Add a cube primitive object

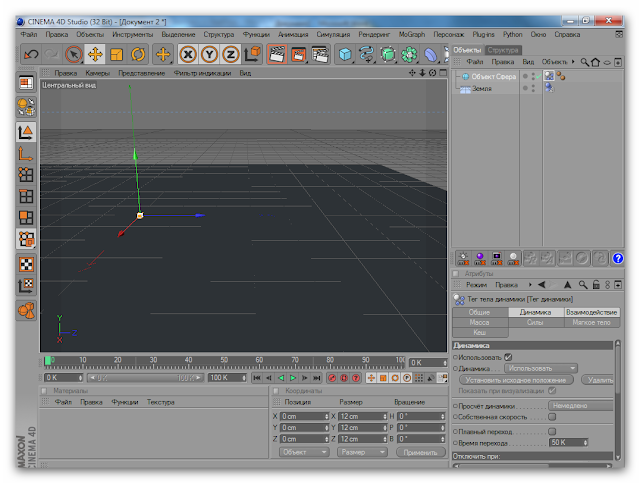[345, 54]
